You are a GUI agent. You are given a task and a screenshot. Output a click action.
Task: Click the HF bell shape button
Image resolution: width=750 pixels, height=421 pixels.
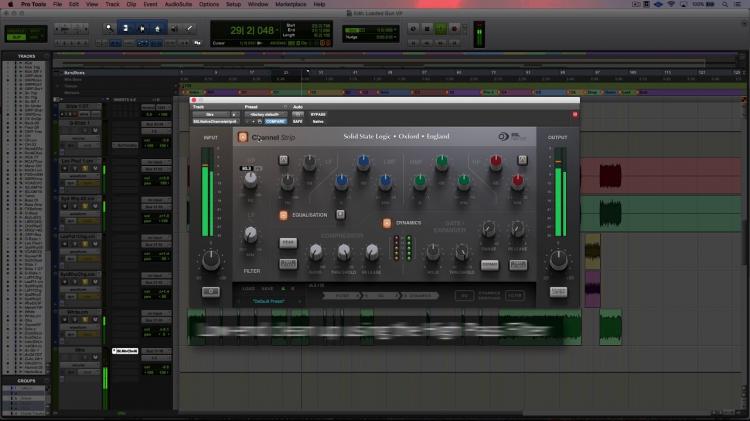tap(522, 159)
